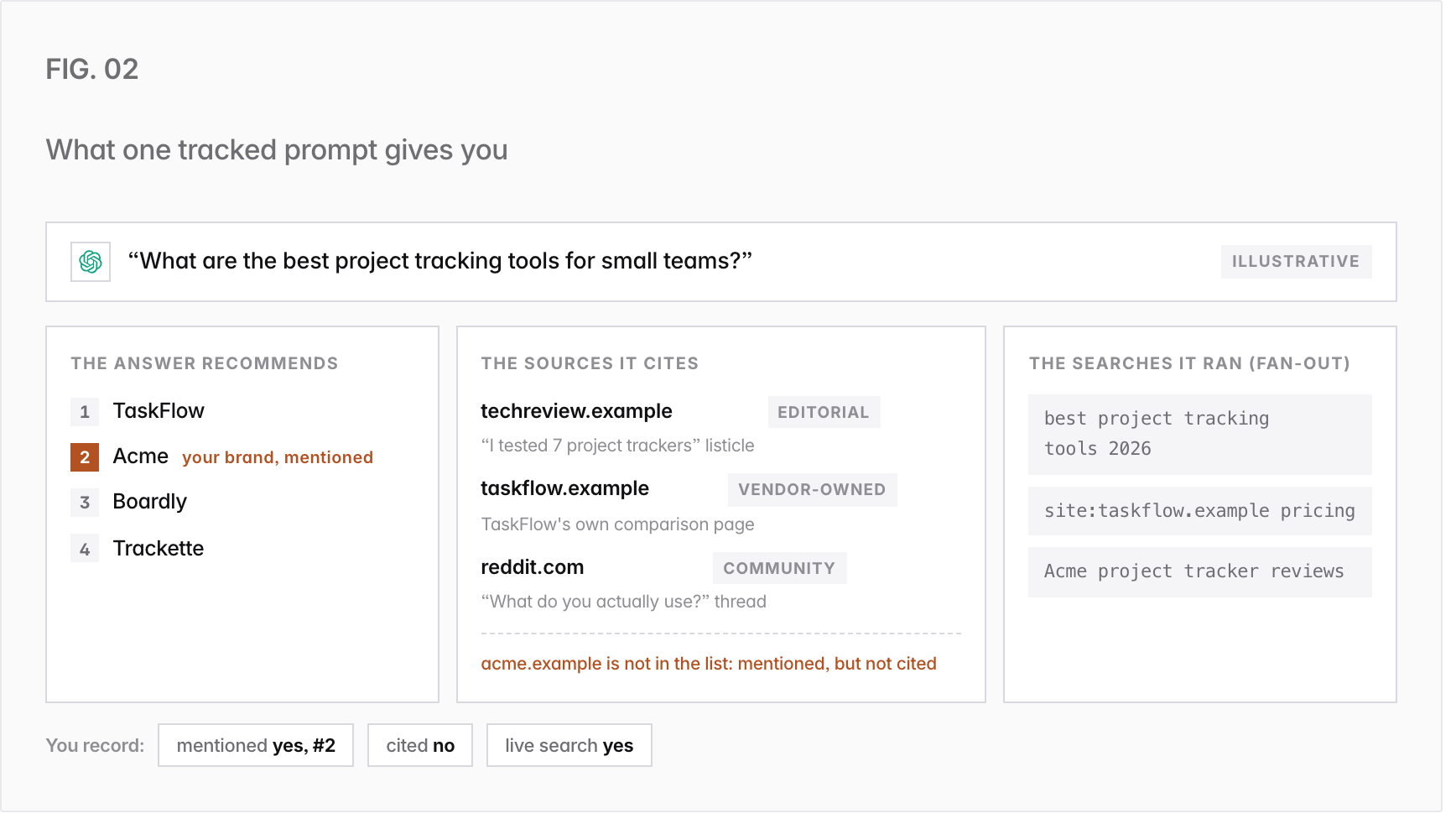The height and width of the screenshot is (824, 1456).
Task: Click the rank 1 number badge for TaskFlow
Action: pyautogui.click(x=85, y=412)
